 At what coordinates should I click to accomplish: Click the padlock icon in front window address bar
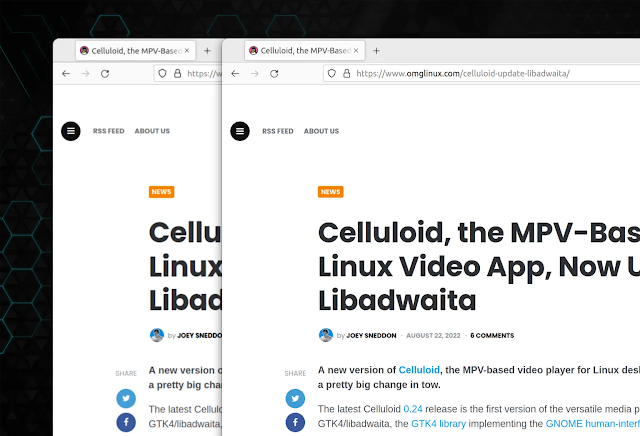click(x=347, y=73)
